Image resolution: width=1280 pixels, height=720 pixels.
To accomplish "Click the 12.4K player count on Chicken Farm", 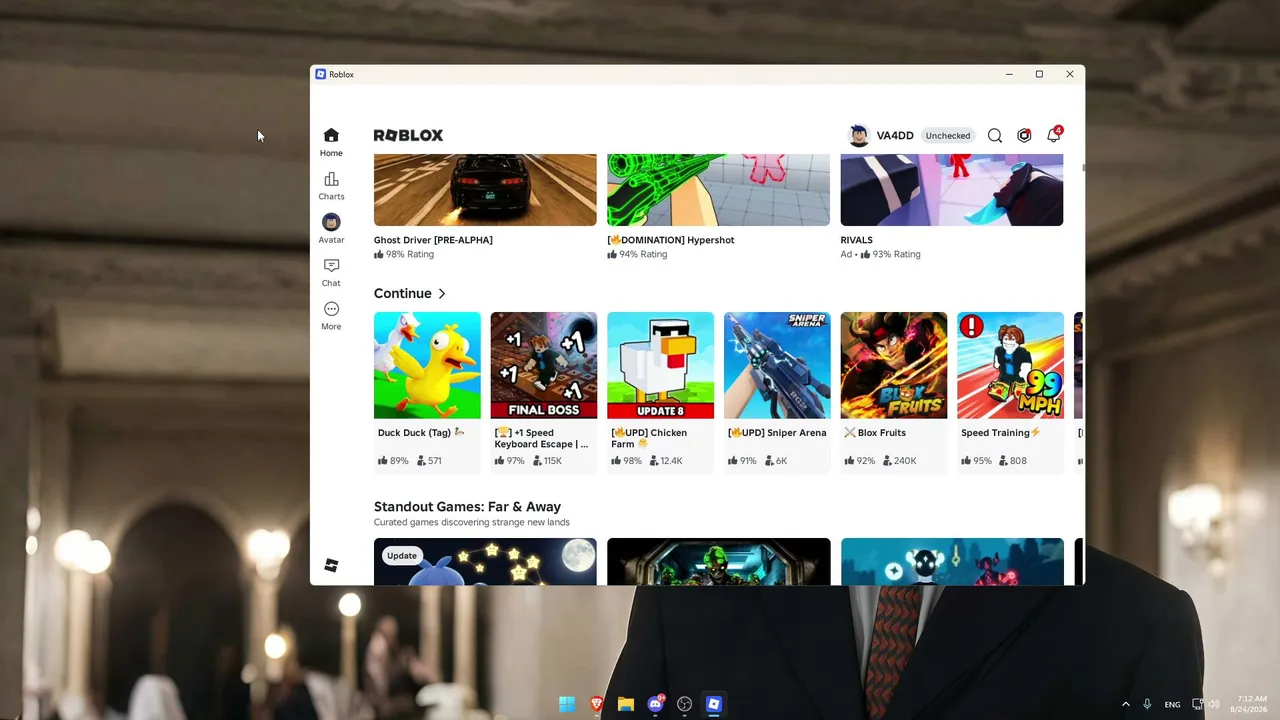I will point(666,461).
